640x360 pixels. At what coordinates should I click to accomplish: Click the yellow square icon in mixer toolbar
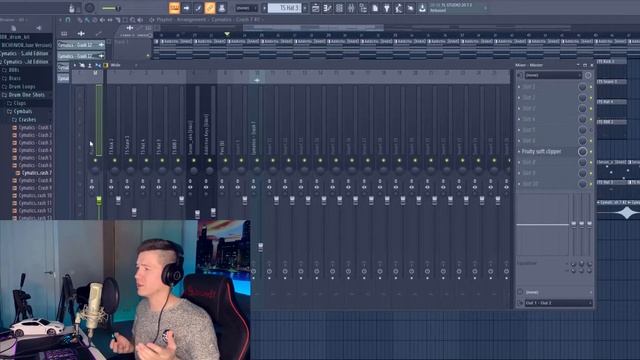click(x=106, y=65)
